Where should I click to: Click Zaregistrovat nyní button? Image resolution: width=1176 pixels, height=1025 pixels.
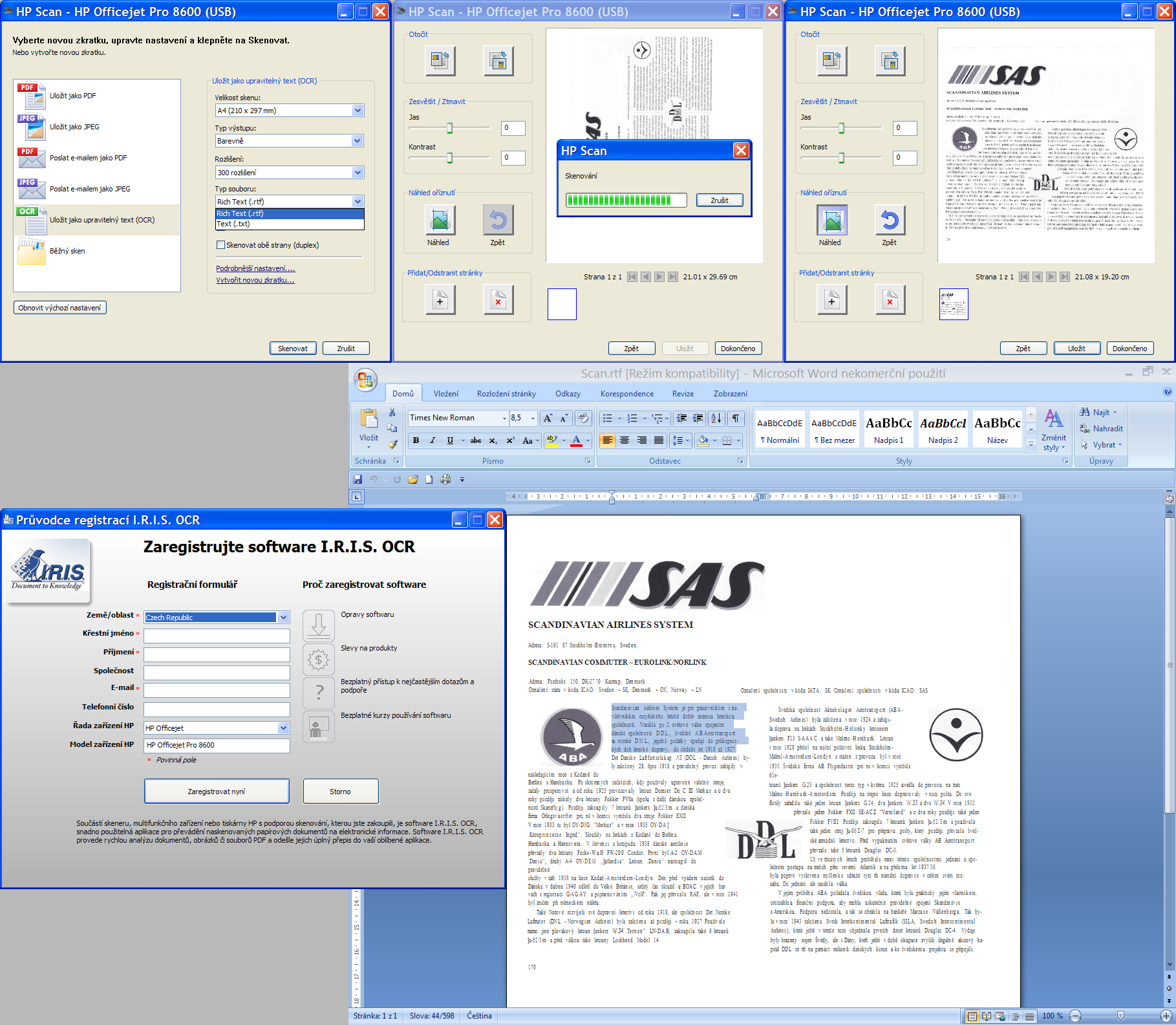coord(217,792)
